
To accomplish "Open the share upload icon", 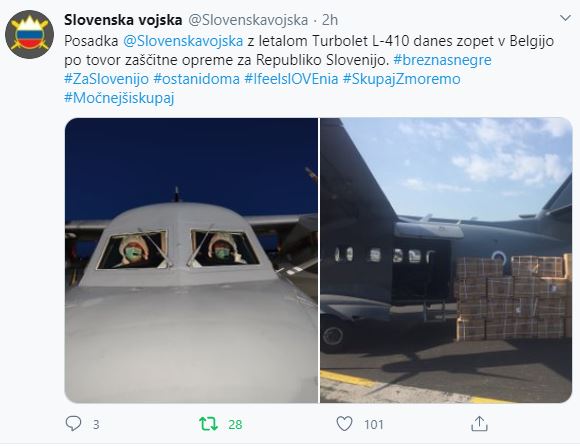I will 479,424.
